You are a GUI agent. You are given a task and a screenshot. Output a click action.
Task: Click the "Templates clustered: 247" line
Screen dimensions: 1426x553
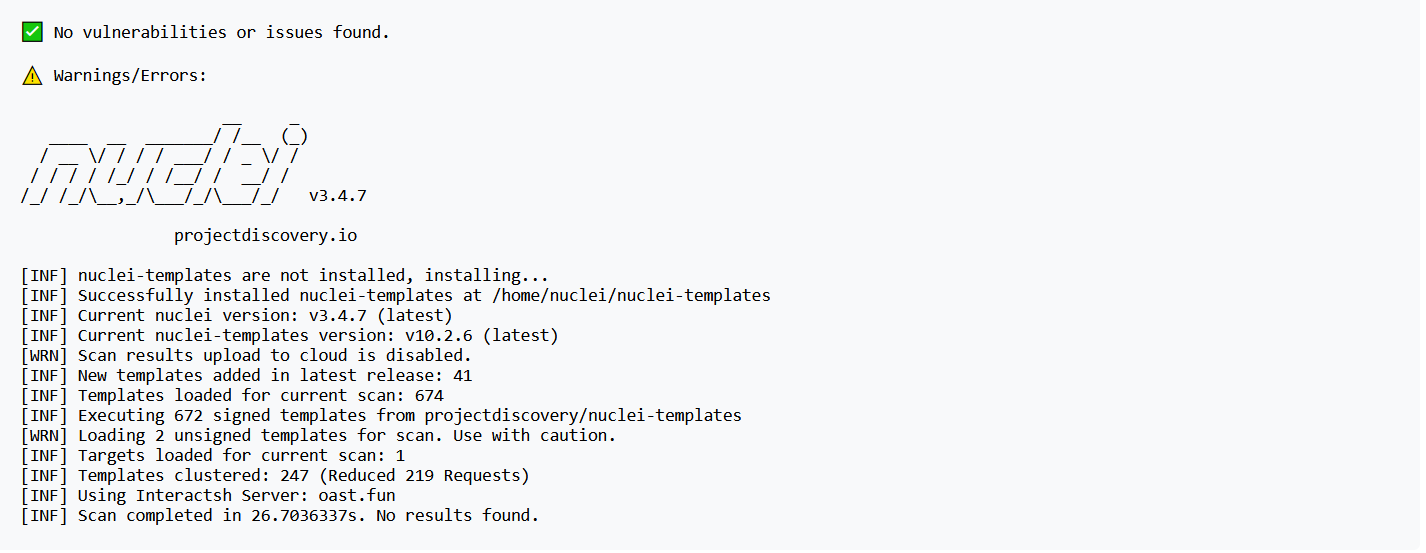(275, 475)
